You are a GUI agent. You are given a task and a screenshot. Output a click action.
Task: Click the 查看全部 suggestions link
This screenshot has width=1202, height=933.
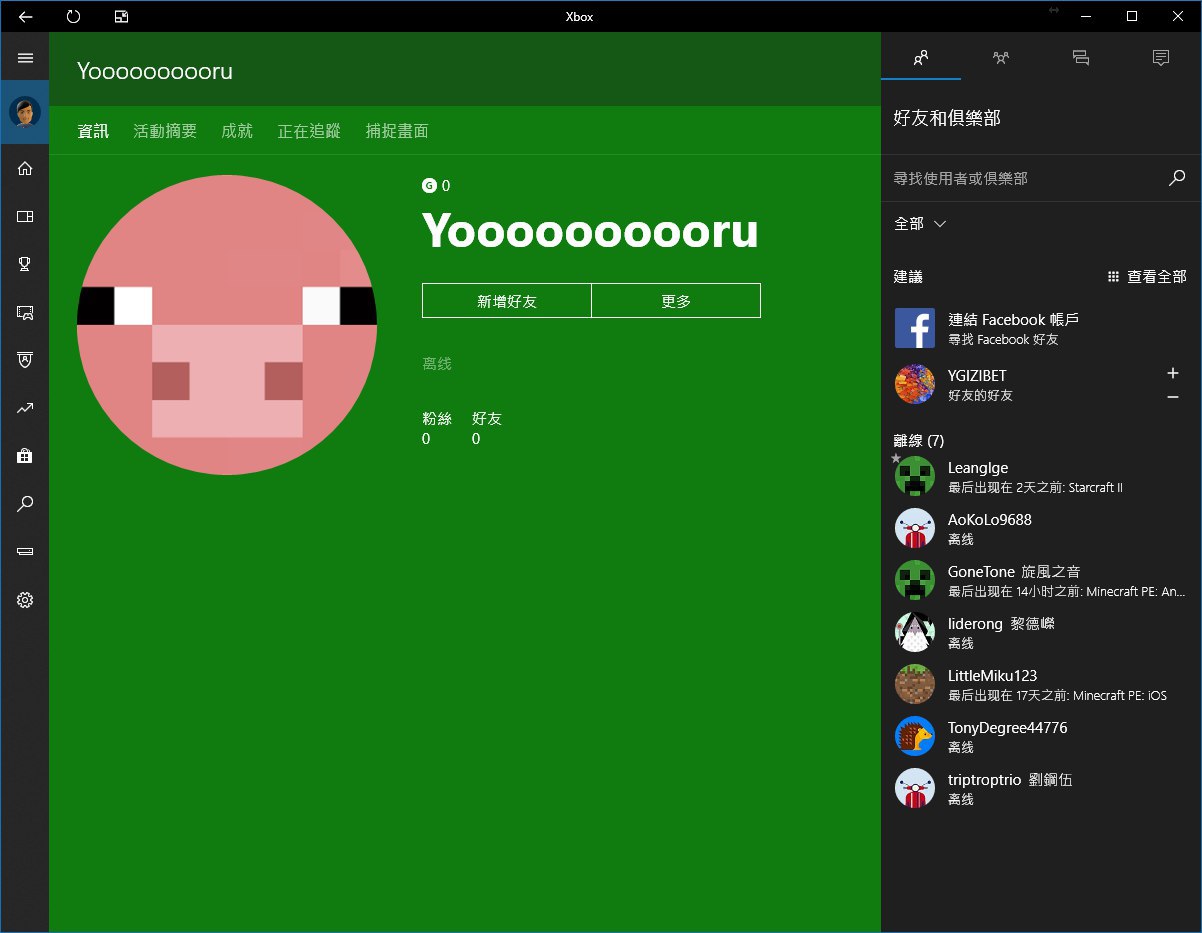(x=1147, y=277)
